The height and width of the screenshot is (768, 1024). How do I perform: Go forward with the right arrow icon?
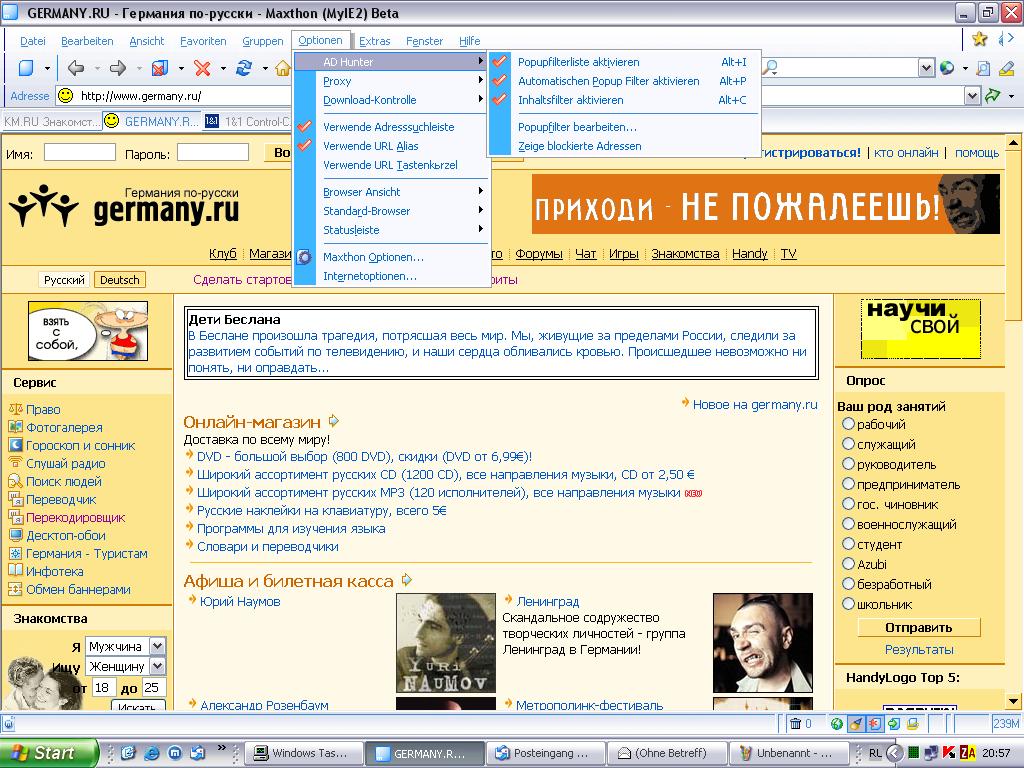pos(118,68)
